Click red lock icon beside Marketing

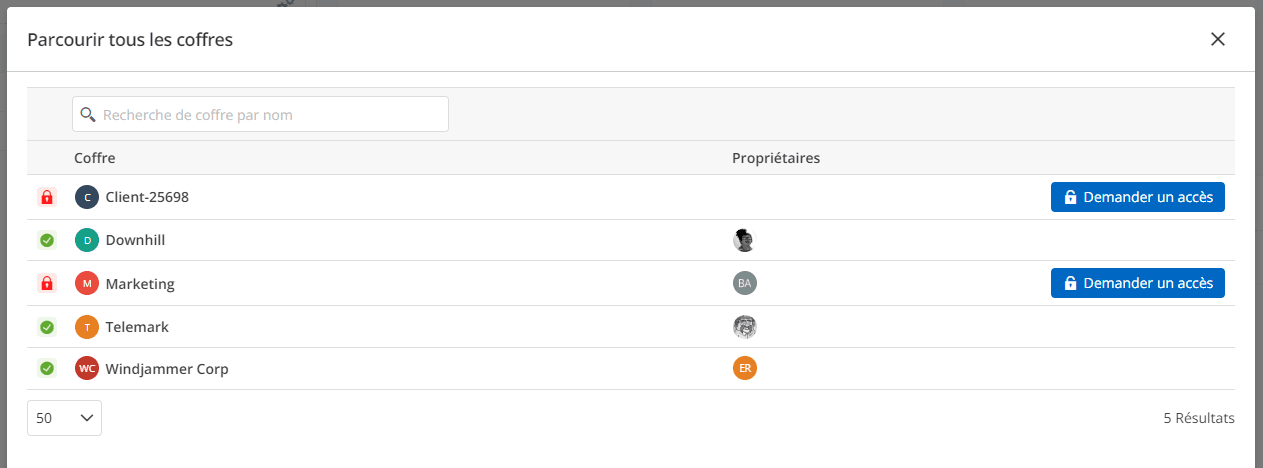tap(46, 283)
